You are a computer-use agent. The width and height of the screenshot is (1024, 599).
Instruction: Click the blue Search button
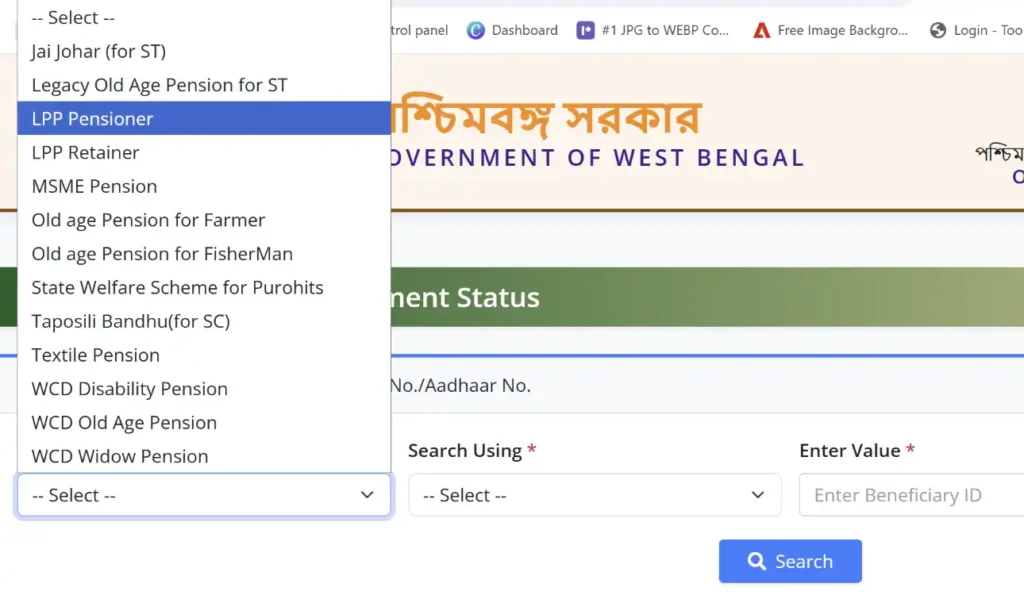pyautogui.click(x=790, y=561)
